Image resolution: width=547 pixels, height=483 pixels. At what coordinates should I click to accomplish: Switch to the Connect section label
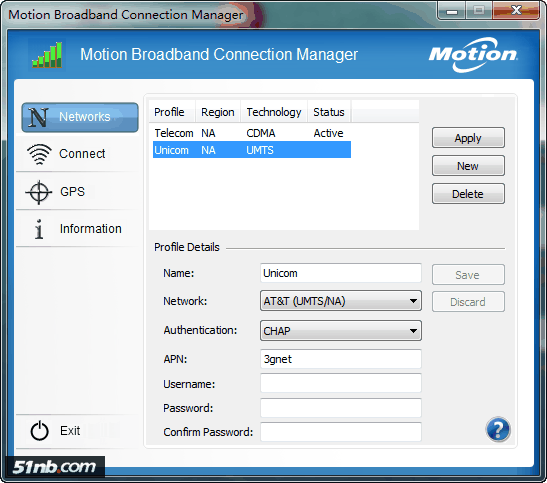coord(82,154)
